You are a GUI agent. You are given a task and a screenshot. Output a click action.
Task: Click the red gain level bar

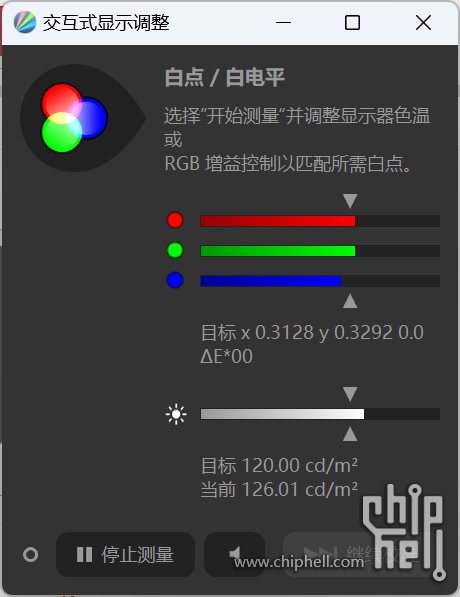click(x=320, y=221)
